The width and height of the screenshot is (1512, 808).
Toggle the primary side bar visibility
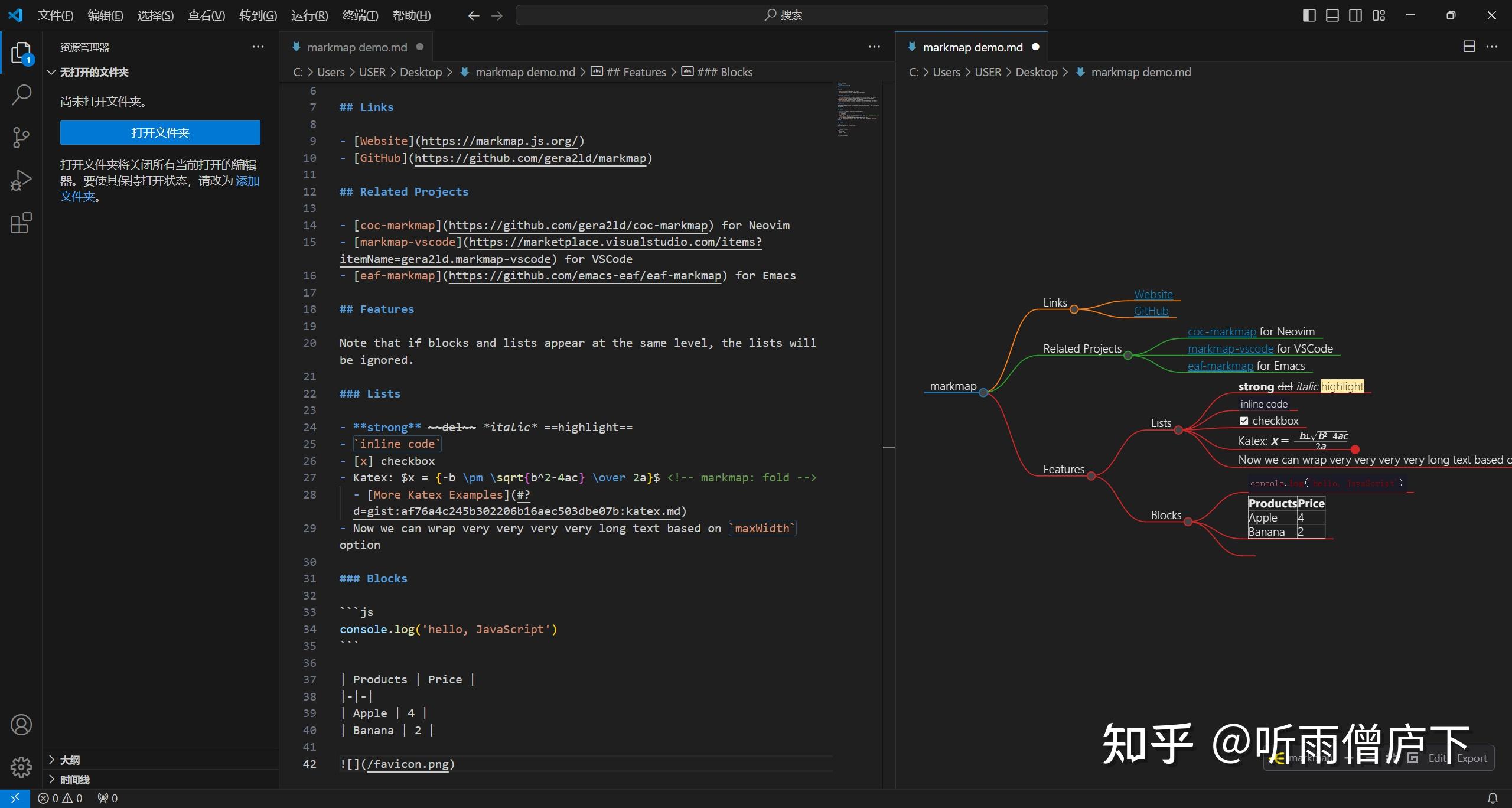(1309, 15)
